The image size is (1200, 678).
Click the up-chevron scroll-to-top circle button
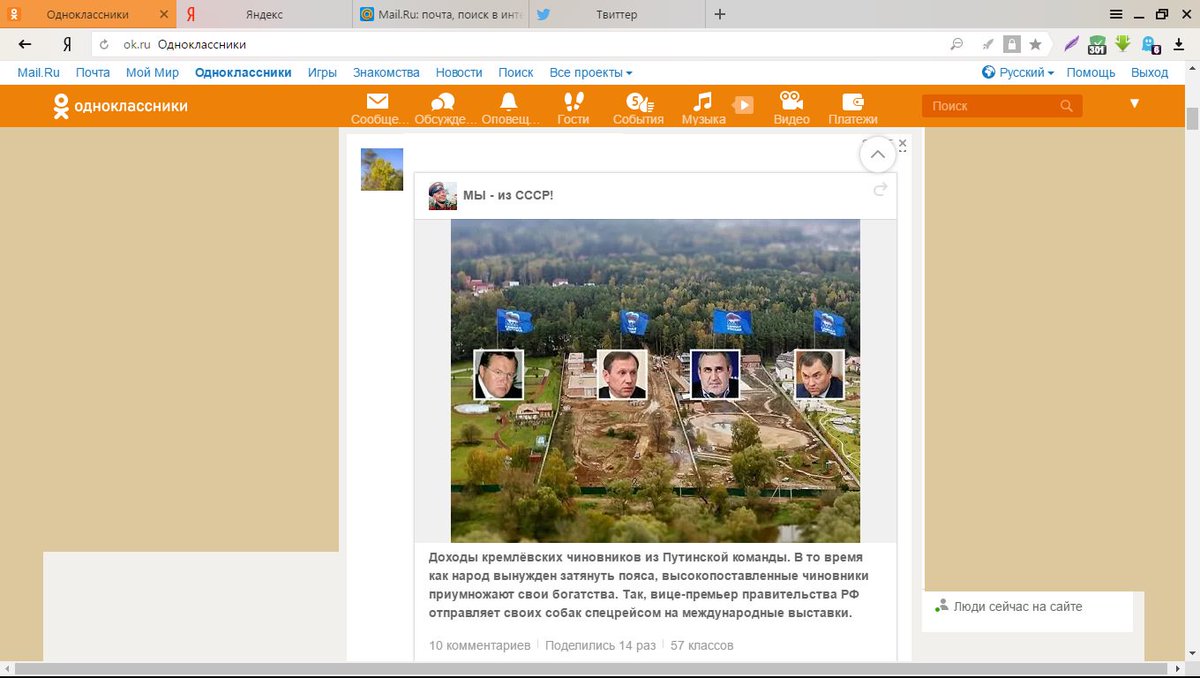877,154
